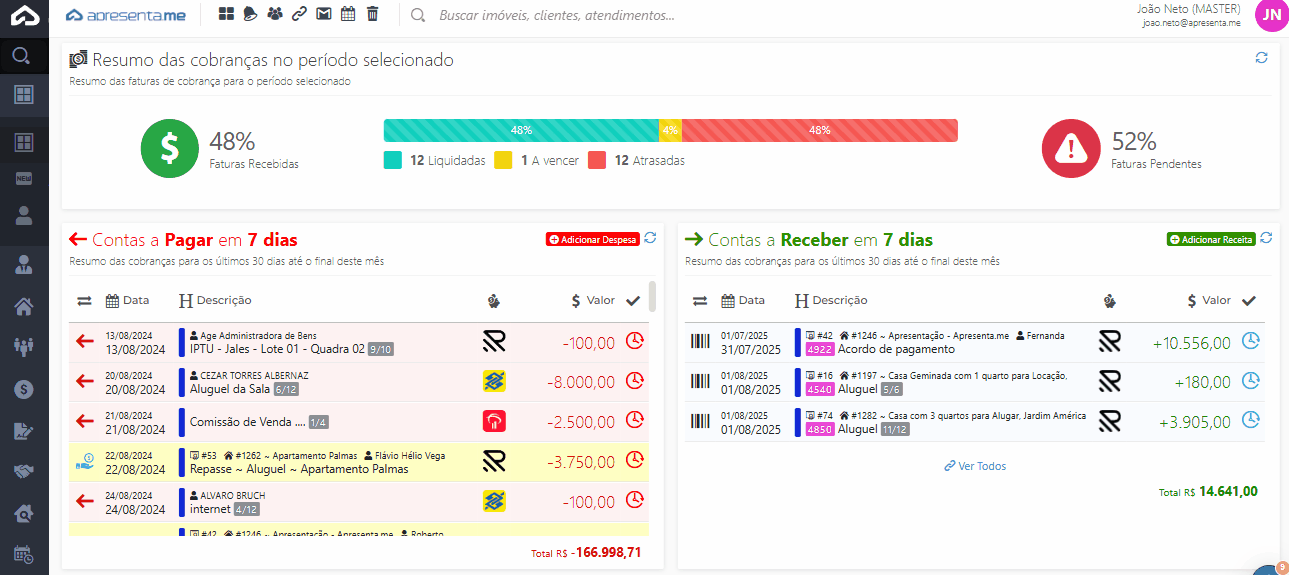Toggle status clock of Comissão de Venda row

click(x=634, y=421)
